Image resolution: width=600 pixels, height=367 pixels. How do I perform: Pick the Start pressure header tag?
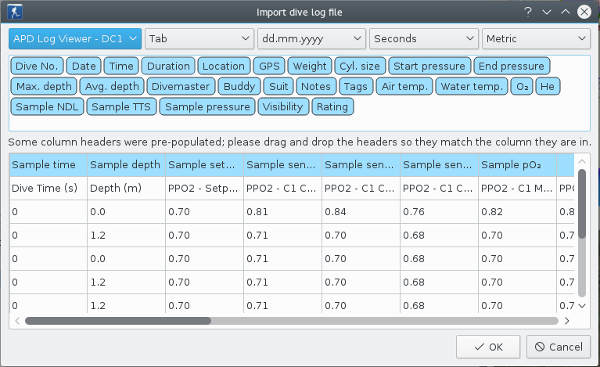click(429, 66)
